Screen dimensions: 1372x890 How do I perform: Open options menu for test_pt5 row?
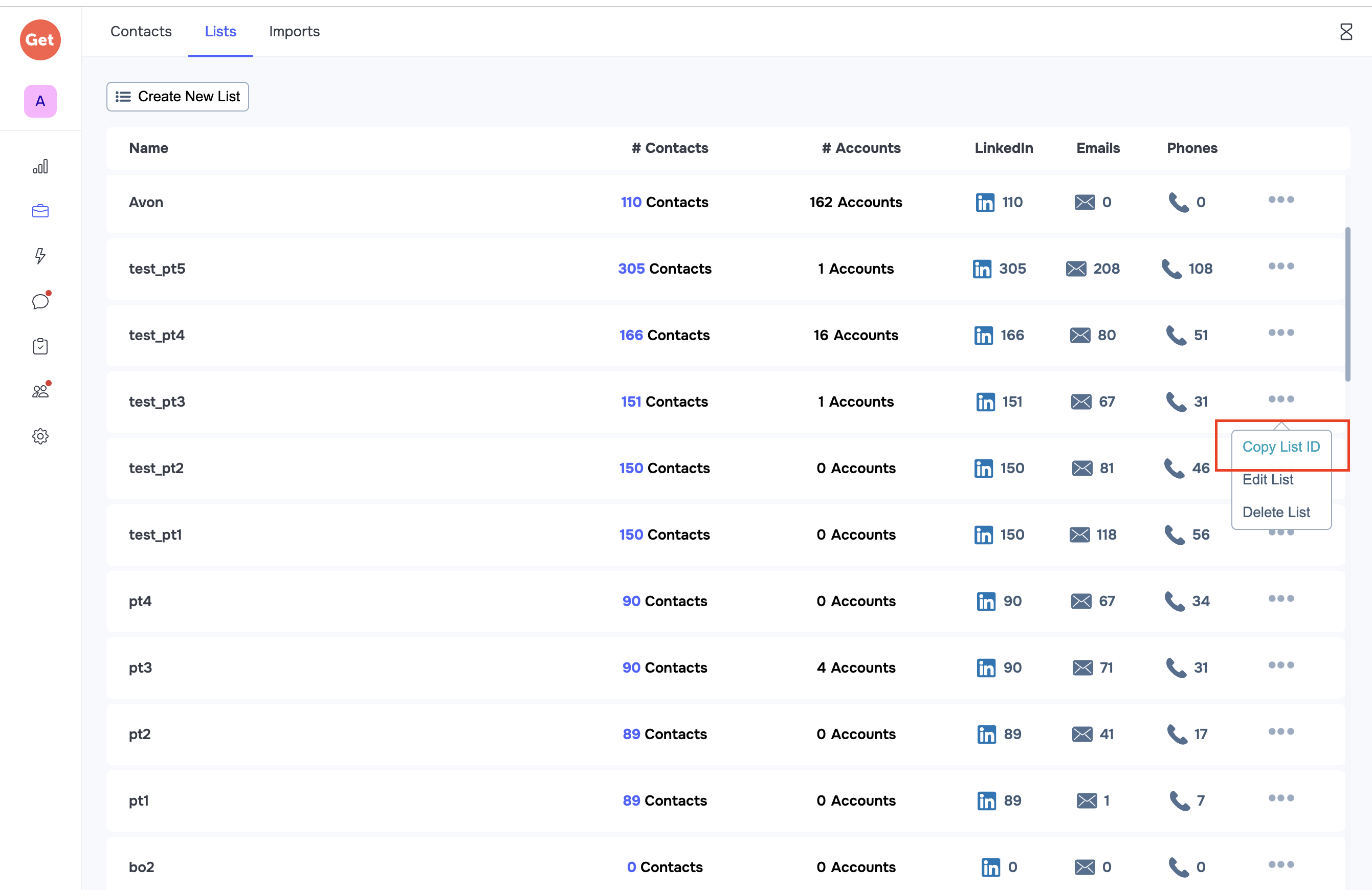[1280, 266]
